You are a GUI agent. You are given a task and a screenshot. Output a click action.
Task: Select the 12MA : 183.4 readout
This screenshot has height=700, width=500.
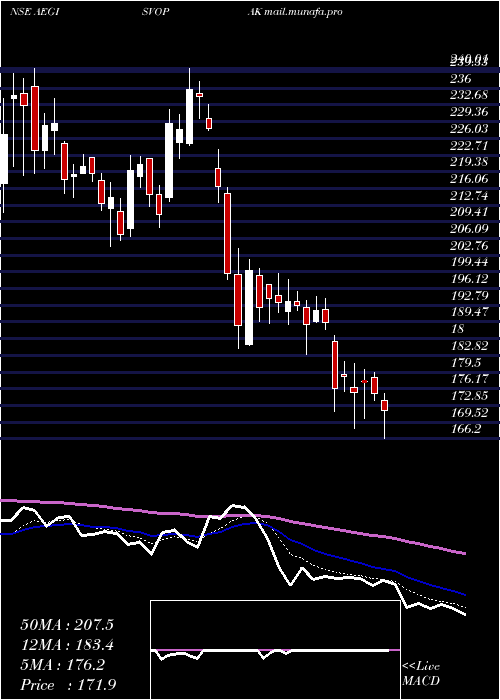click(67, 645)
